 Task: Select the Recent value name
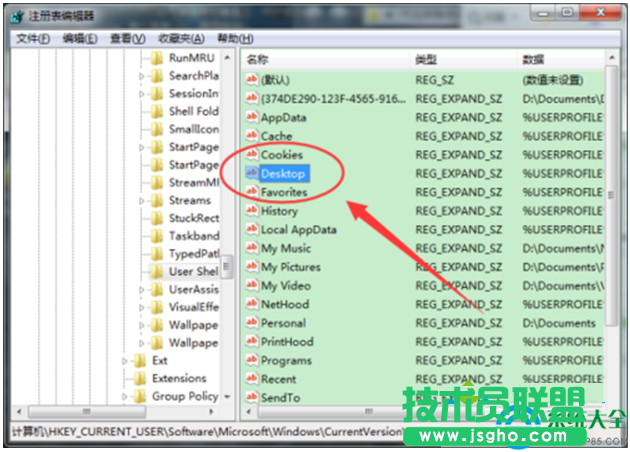click(278, 379)
